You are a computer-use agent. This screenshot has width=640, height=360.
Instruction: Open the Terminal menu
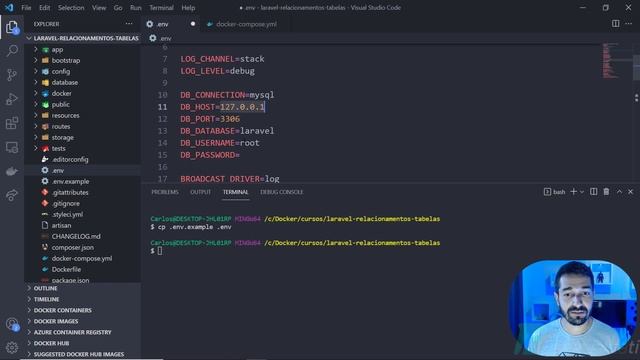(x=161, y=8)
